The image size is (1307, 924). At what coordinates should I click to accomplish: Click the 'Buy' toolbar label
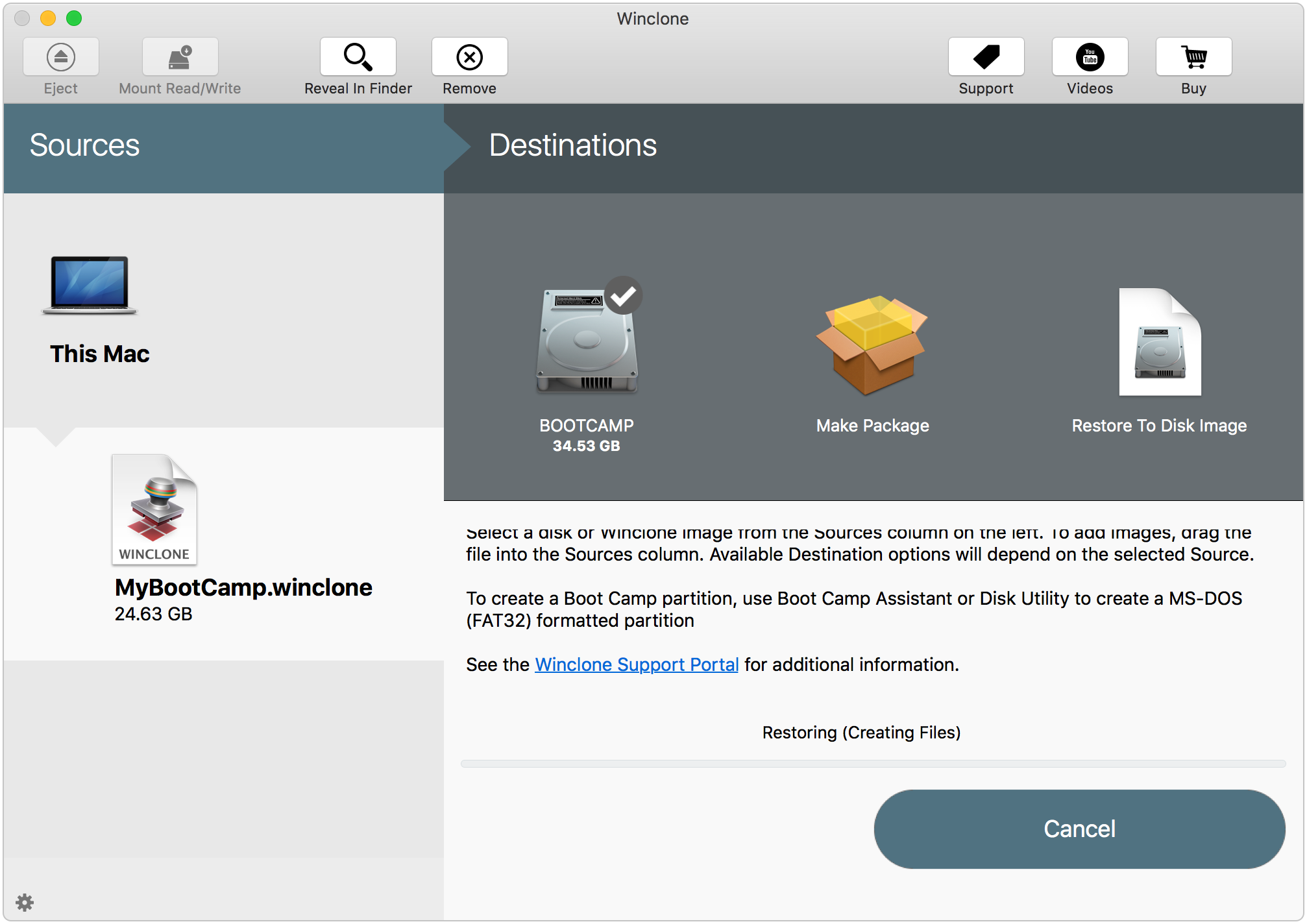1194,88
